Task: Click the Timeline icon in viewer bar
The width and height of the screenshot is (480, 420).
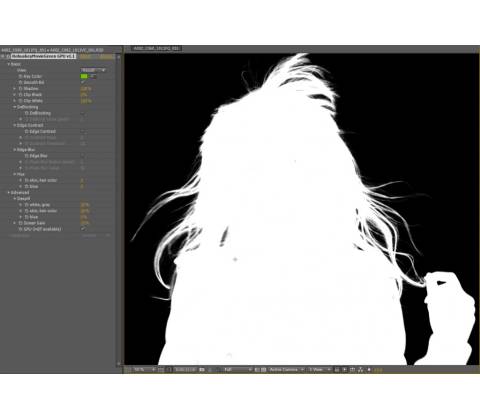Action: [352, 370]
